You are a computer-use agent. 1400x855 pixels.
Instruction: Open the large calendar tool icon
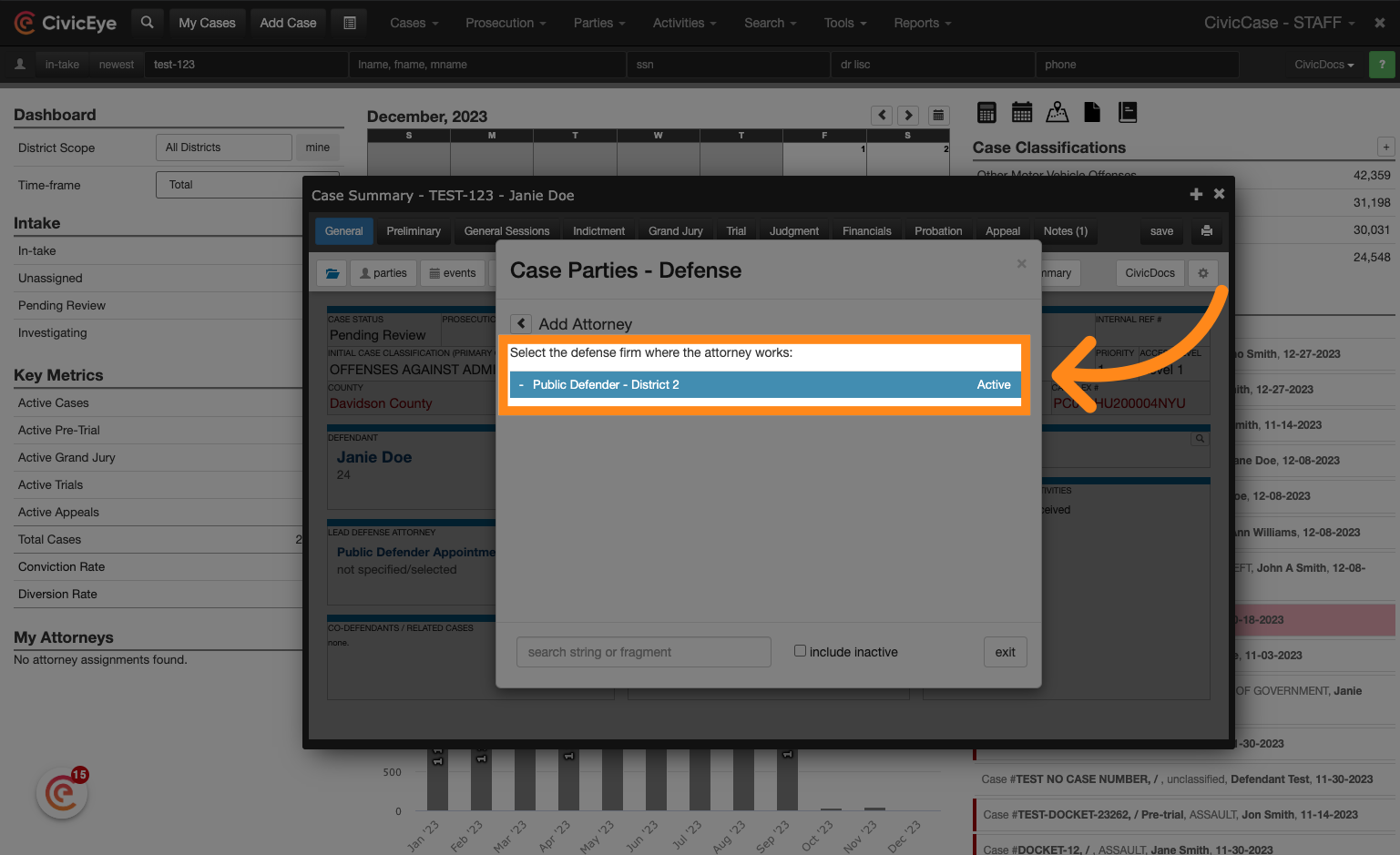pos(1022,112)
